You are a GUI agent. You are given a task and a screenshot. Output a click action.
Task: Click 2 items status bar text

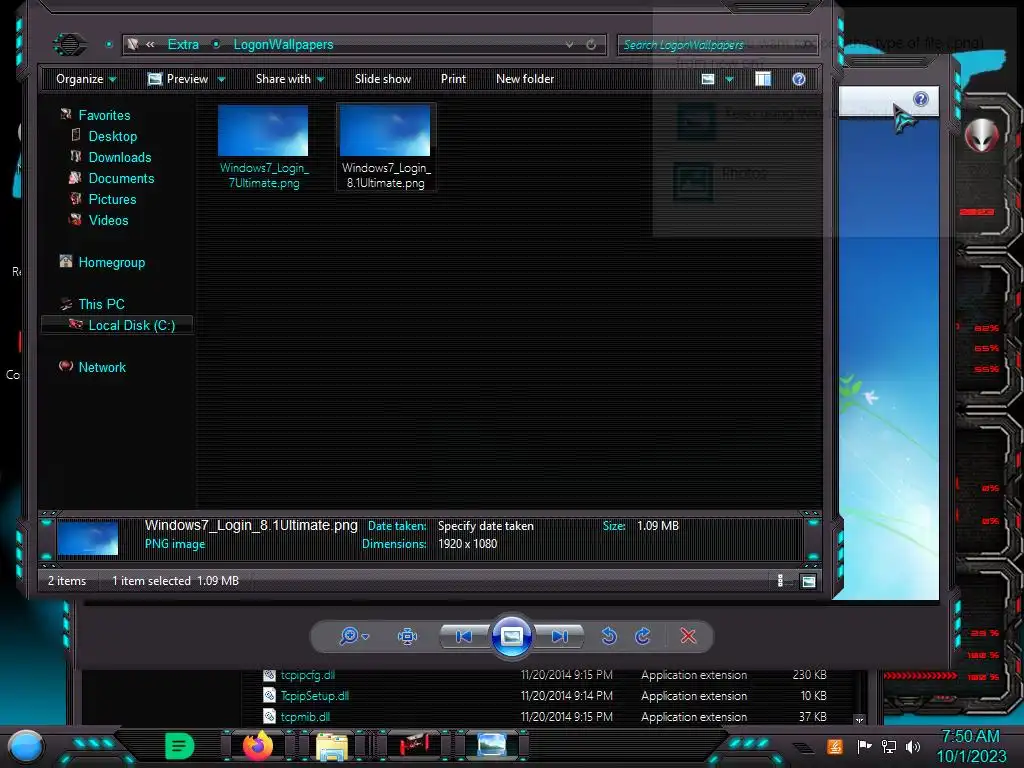click(67, 581)
